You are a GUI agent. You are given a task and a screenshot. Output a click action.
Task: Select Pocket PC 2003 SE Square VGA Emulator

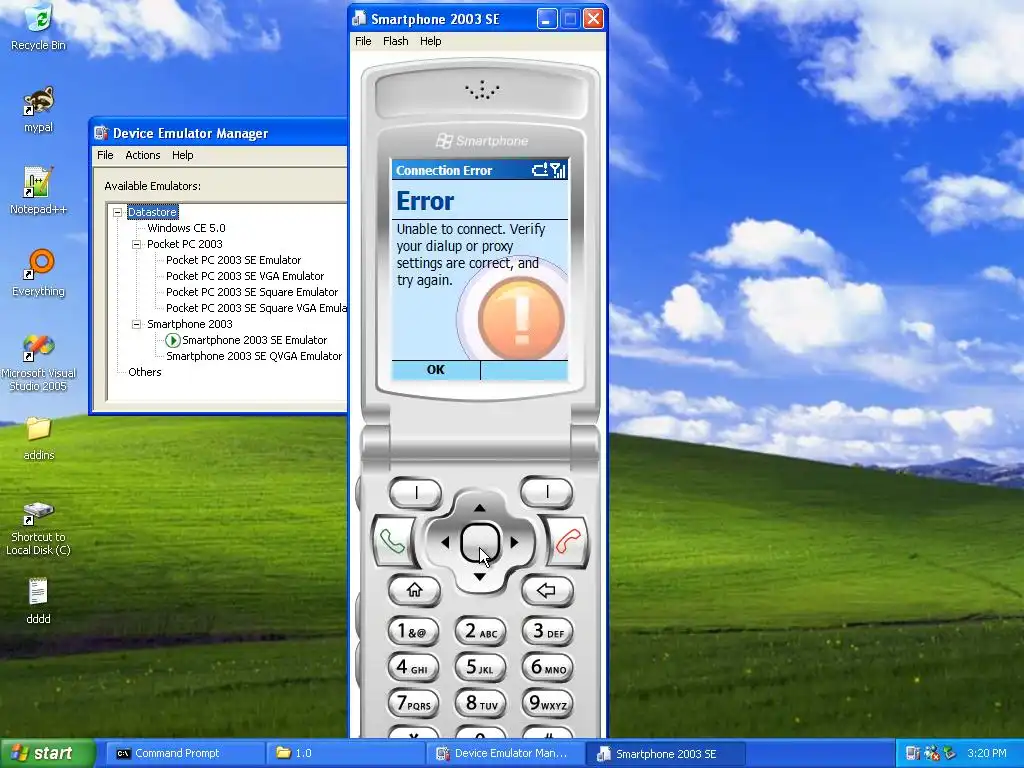tap(256, 308)
